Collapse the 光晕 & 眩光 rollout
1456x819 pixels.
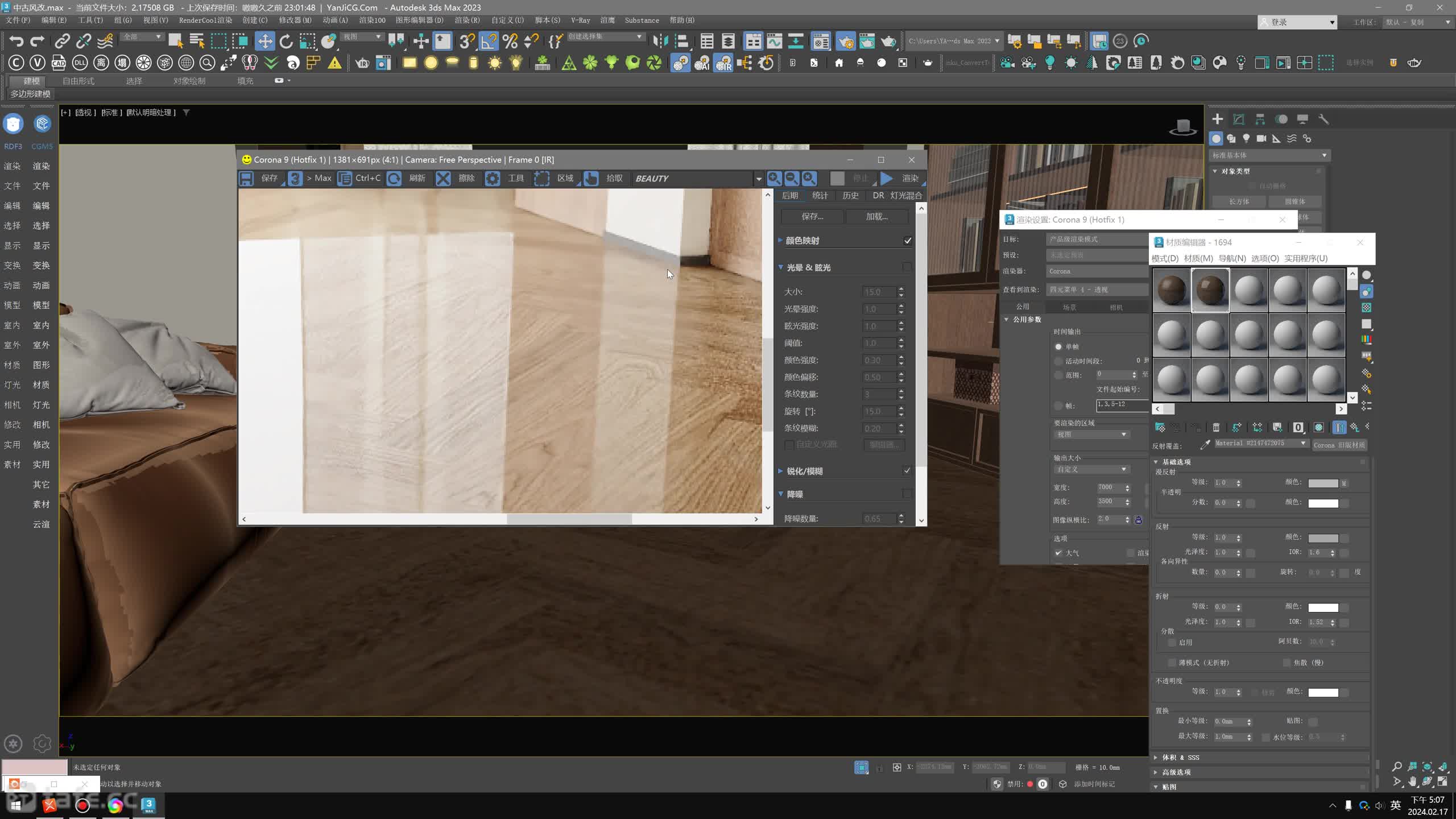pyautogui.click(x=781, y=267)
